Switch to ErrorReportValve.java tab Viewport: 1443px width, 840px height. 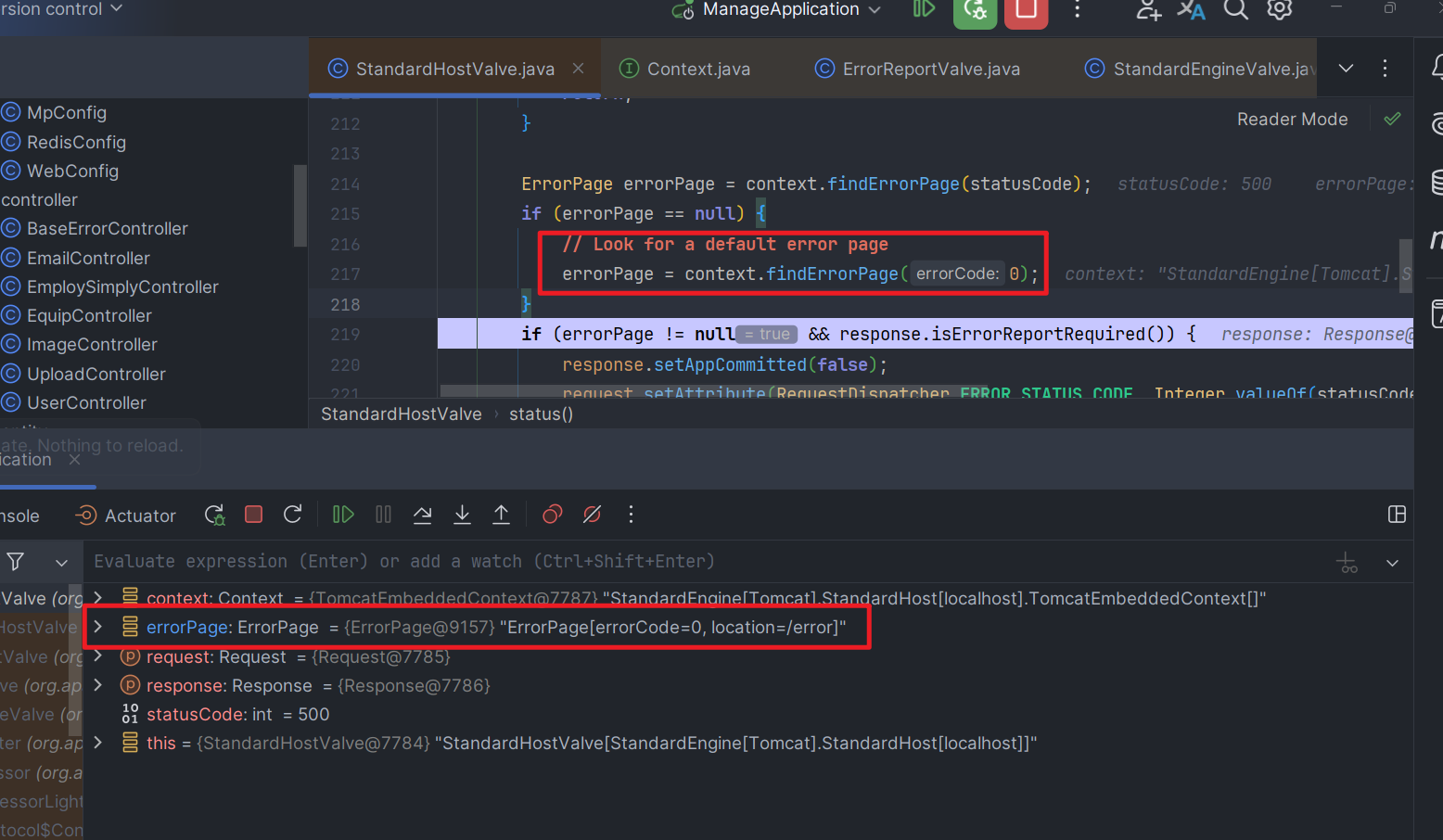[x=918, y=69]
